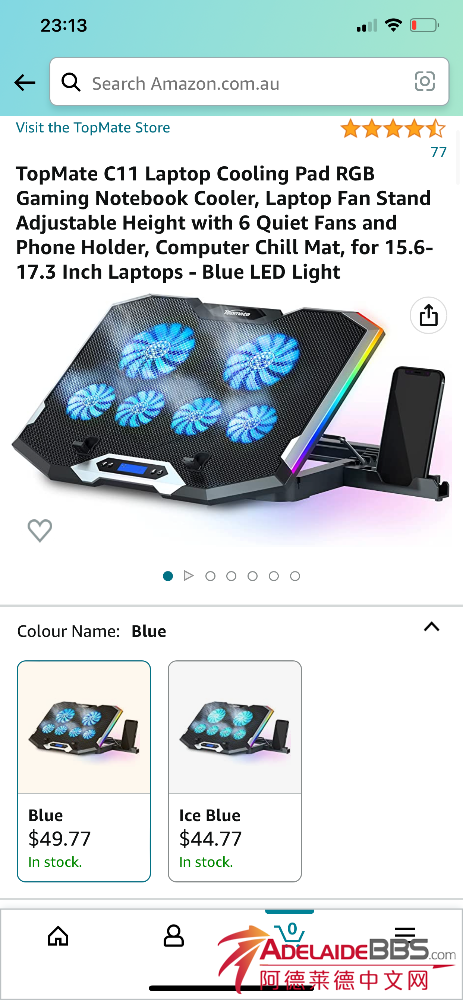This screenshot has height=1000, width=463.
Task: Tap the share product icon
Action: (429, 315)
